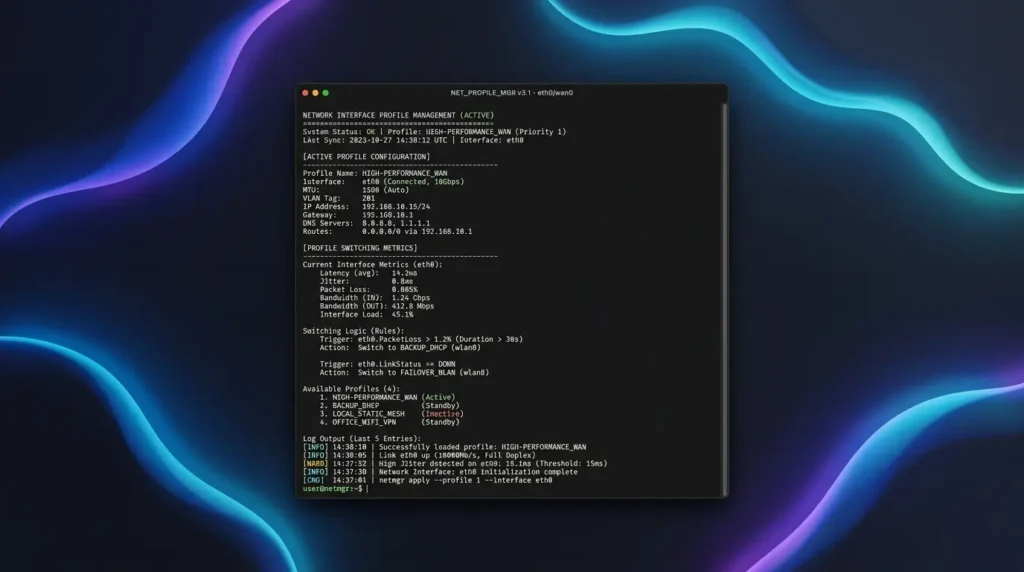This screenshot has height=572, width=1024.
Task: Click profile row 1 marked '(Active)'
Action: 387,397
